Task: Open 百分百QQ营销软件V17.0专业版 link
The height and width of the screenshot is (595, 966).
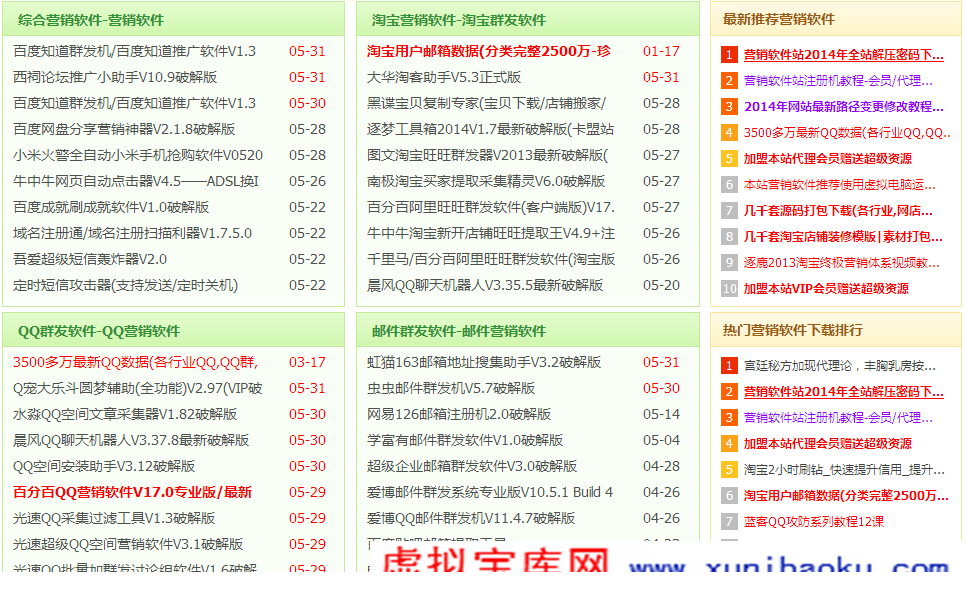Action: tap(132, 492)
